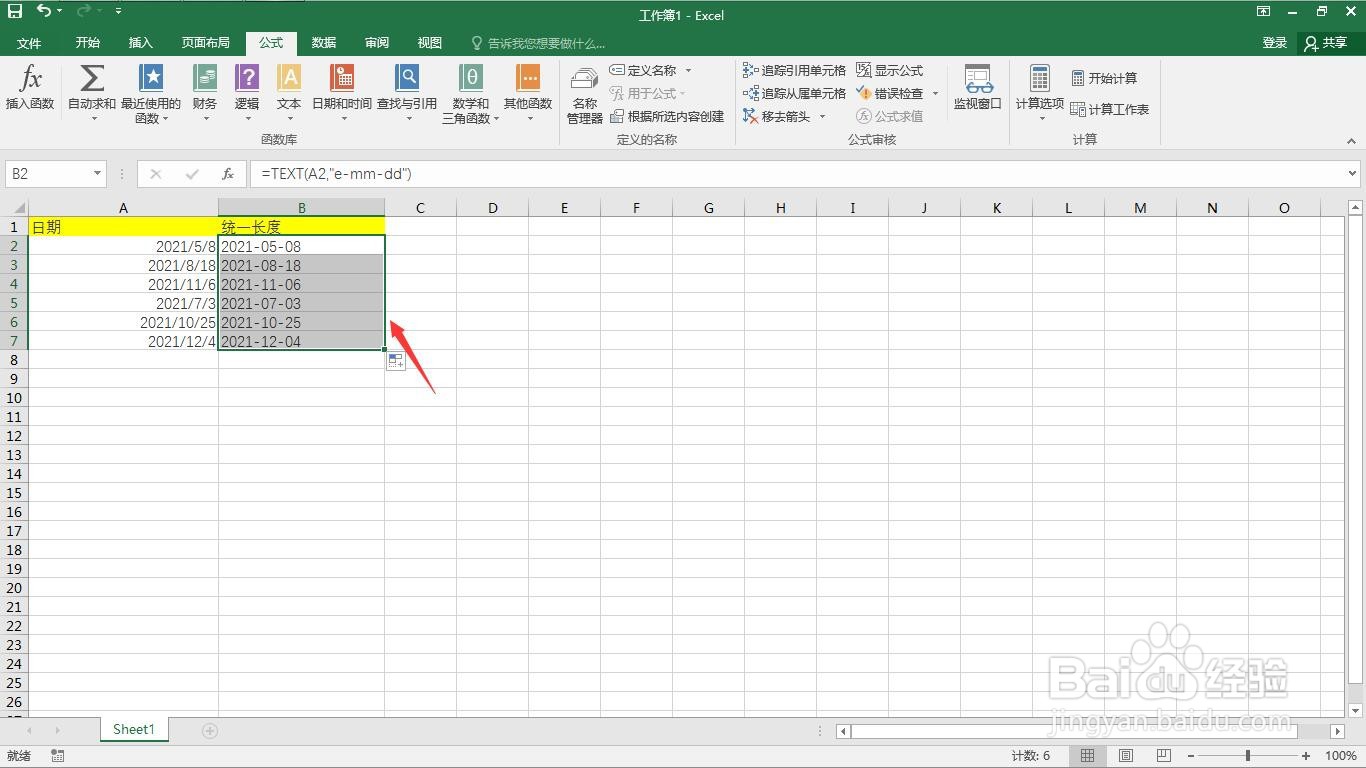
Task: Switch to the Review tab
Action: pyautogui.click(x=377, y=43)
